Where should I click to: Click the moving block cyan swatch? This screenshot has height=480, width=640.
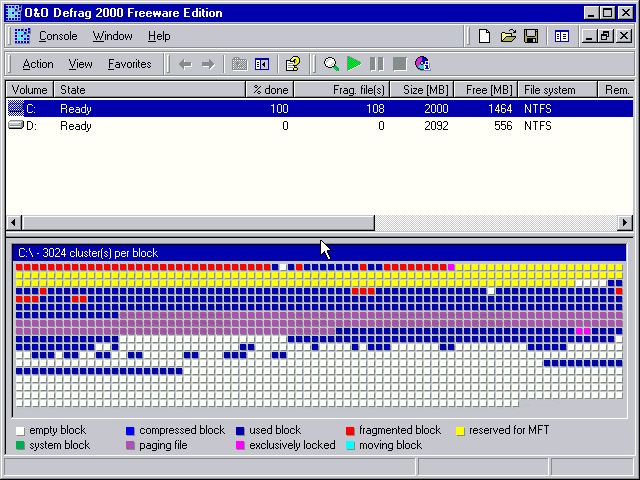click(x=350, y=445)
